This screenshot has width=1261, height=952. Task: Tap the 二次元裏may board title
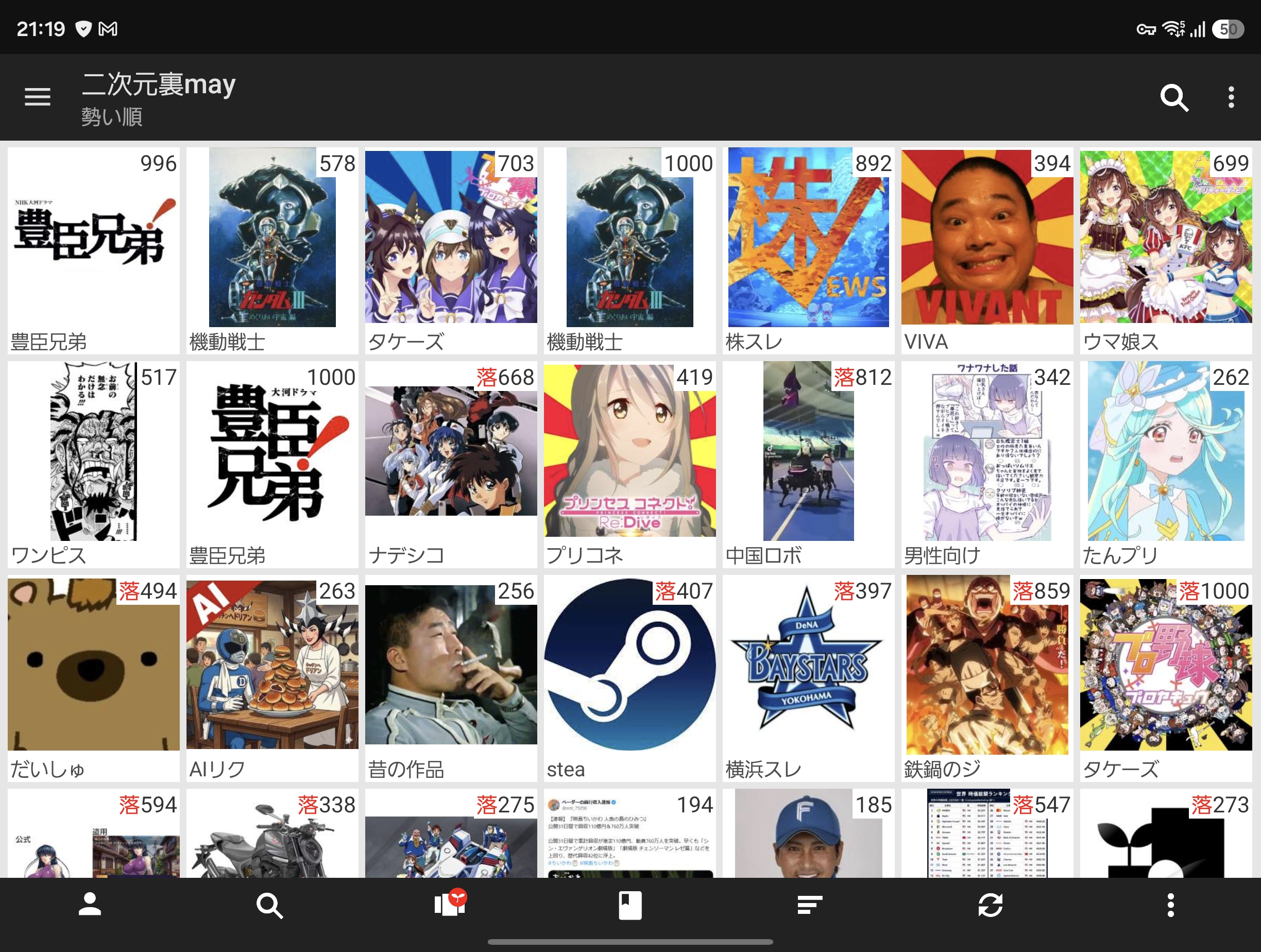[159, 84]
